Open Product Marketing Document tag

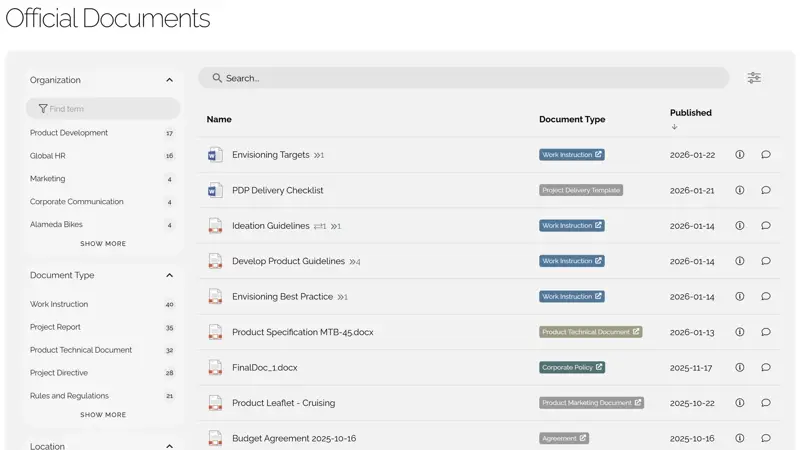[591, 403]
